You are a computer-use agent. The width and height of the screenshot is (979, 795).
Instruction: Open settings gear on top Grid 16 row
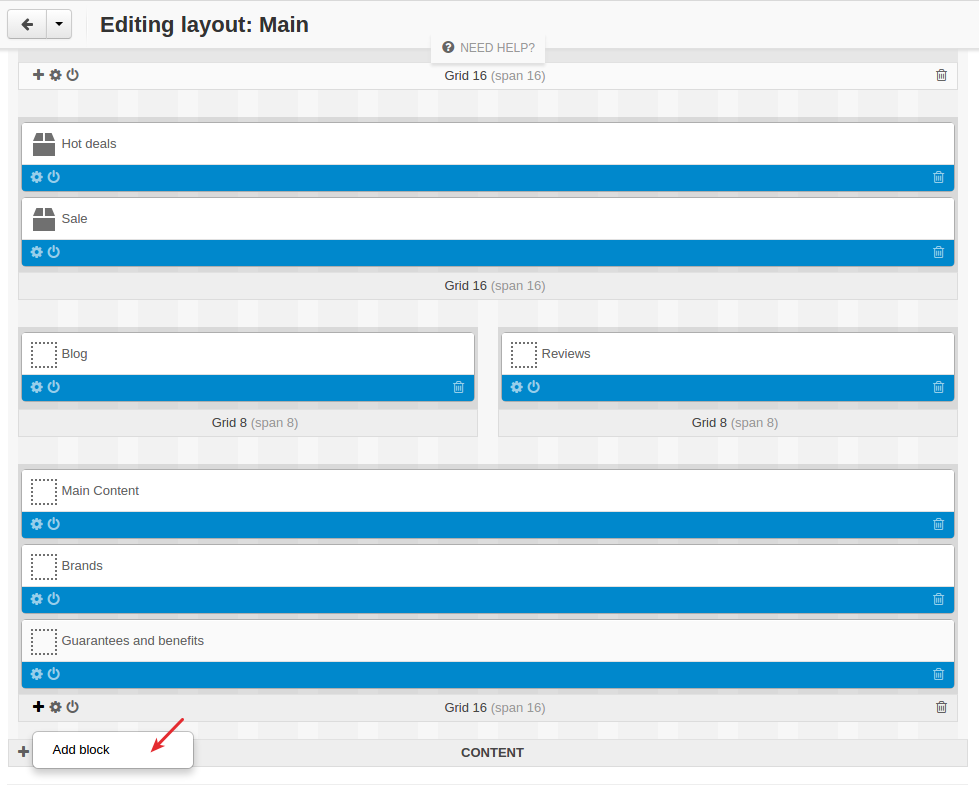56,75
